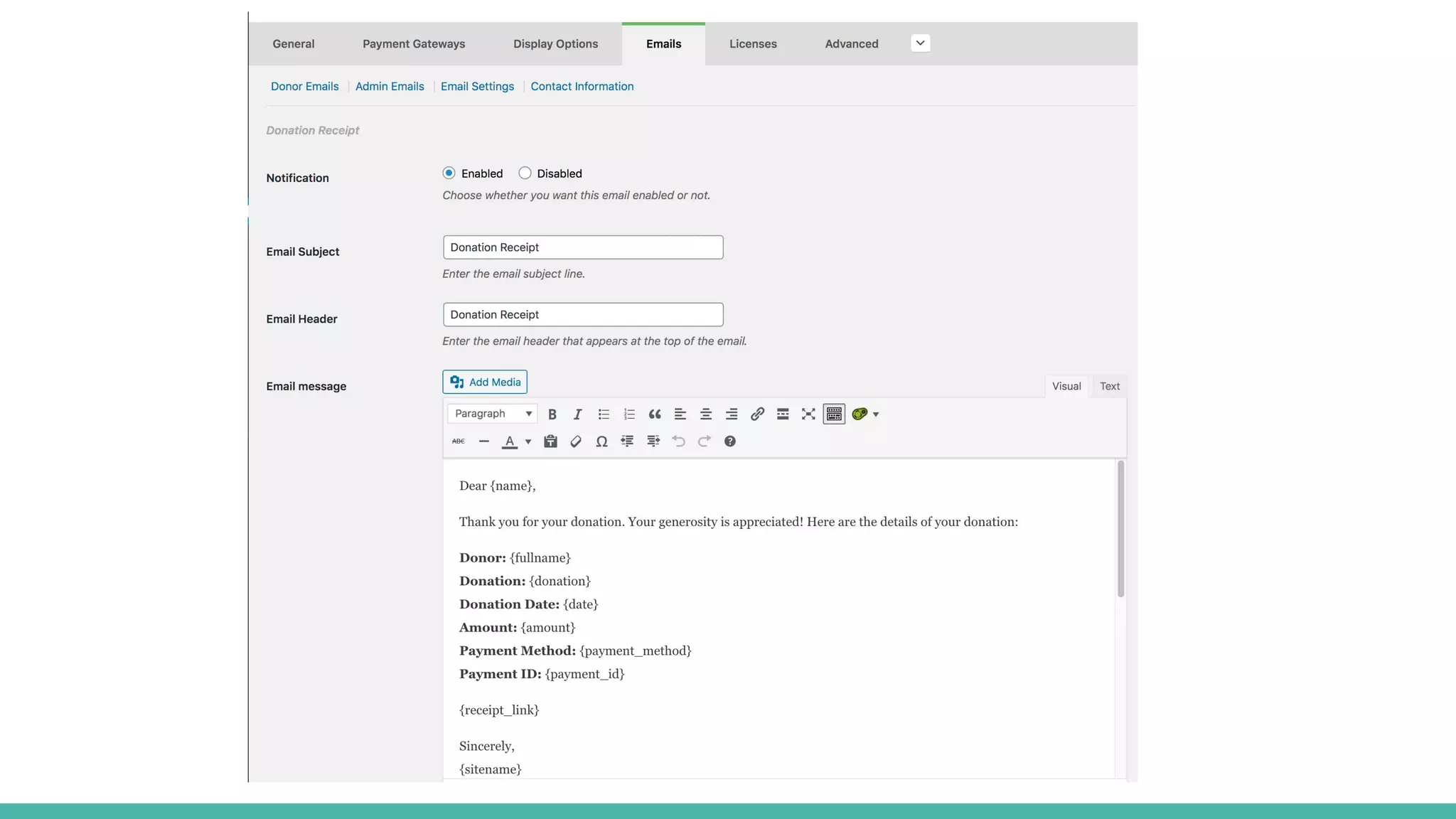
Task: Click the undo arrow in editor
Action: coord(678,441)
